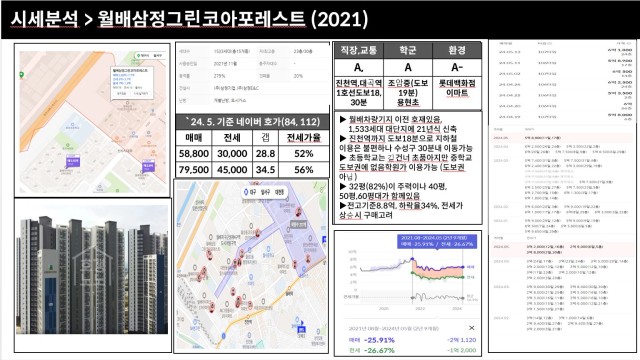The width and height of the screenshot is (640, 360).
Task: Click the '환경' header cell
Action: pyautogui.click(x=457, y=50)
